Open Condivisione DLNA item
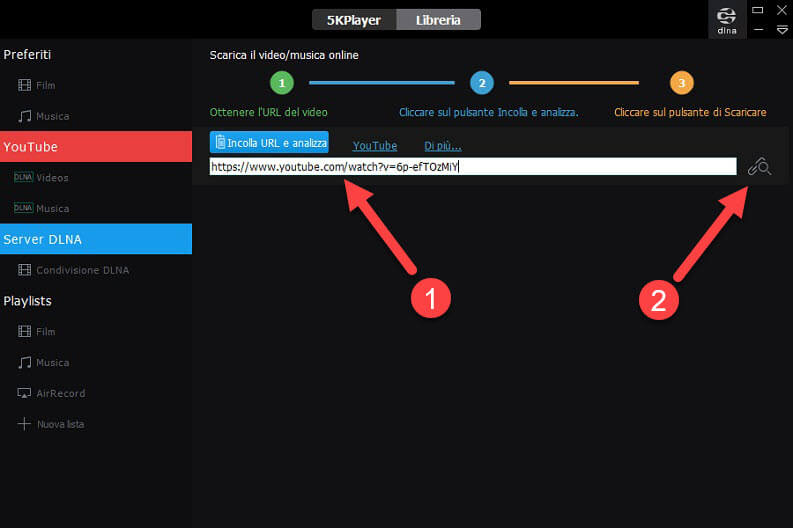The height and width of the screenshot is (528, 793). 73,270
